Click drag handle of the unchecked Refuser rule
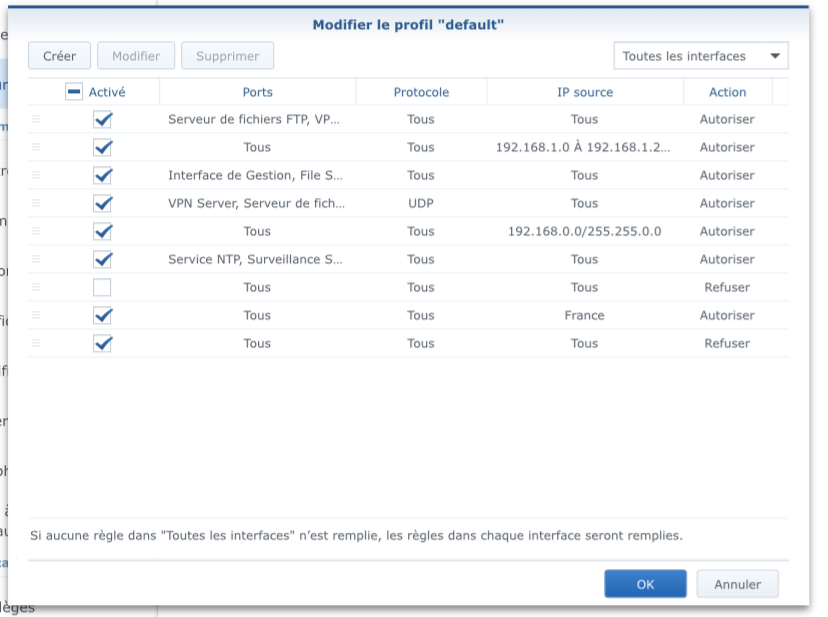Viewport: 828px width, 617px height. tap(36, 287)
